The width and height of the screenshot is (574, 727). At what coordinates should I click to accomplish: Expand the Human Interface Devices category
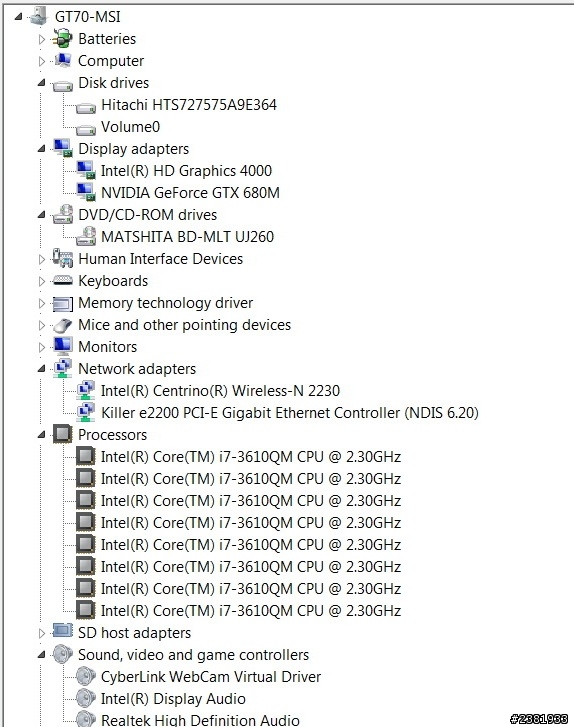[x=42, y=259]
